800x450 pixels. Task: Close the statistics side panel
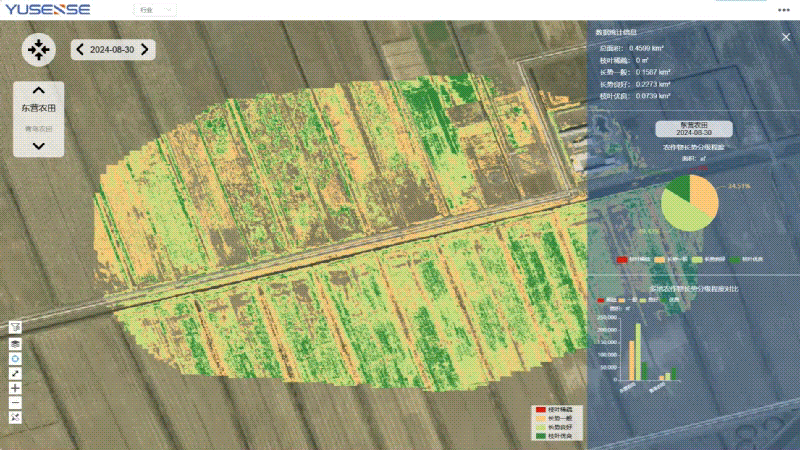coord(785,37)
